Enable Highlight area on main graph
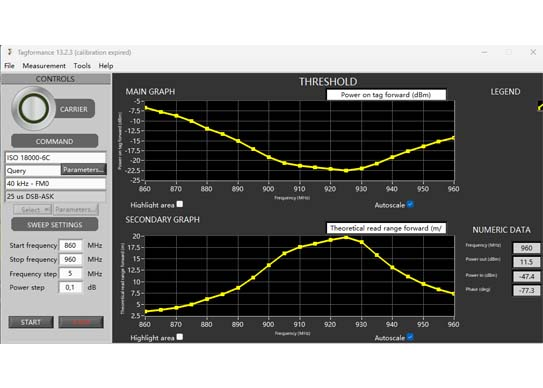543x388 pixels. [x=180, y=204]
